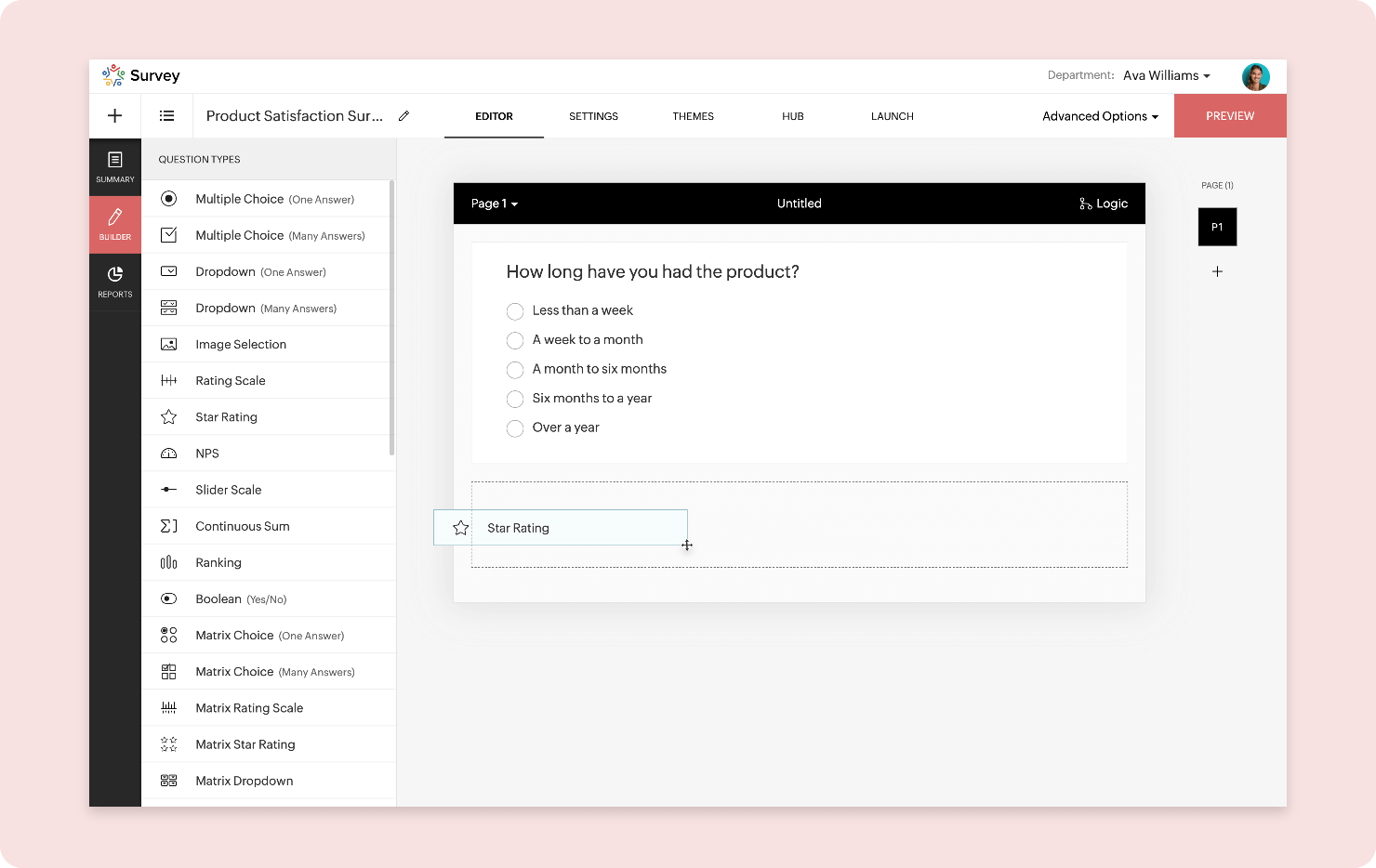Image resolution: width=1376 pixels, height=868 pixels.
Task: Choose the Image Selection question type
Action: 241,345
